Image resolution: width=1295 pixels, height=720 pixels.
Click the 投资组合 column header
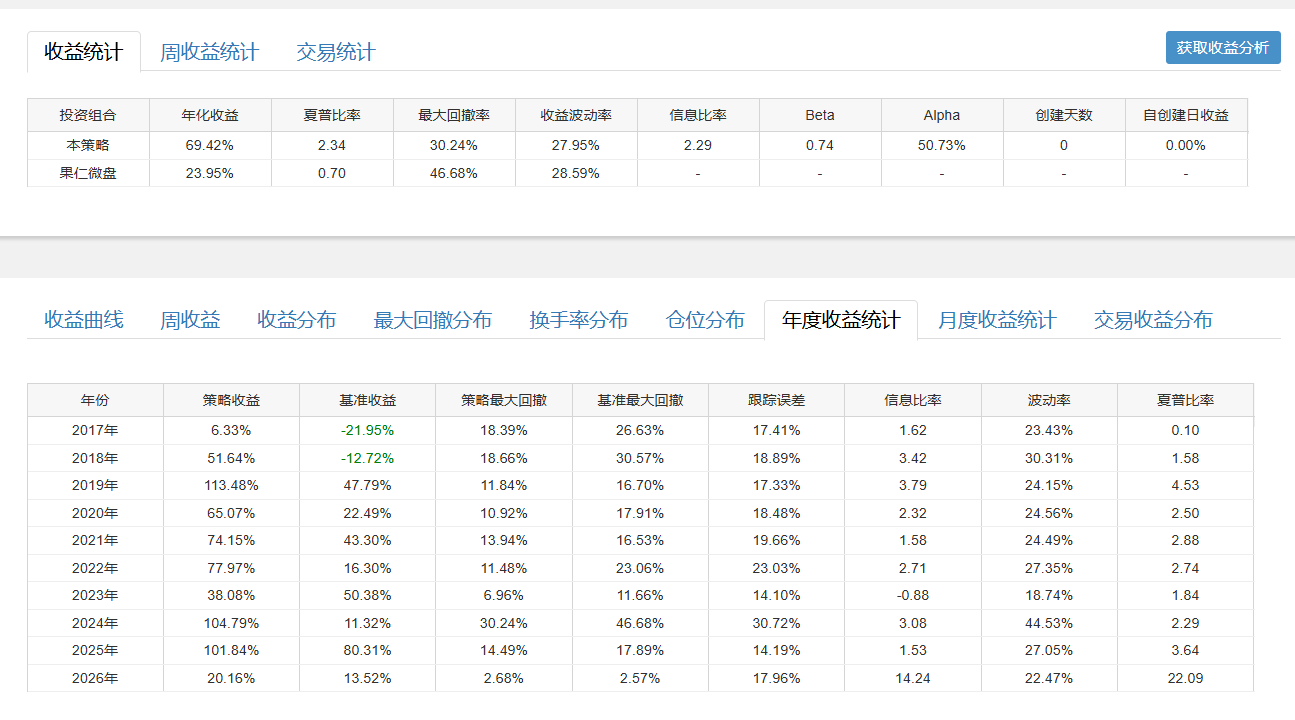(x=88, y=115)
